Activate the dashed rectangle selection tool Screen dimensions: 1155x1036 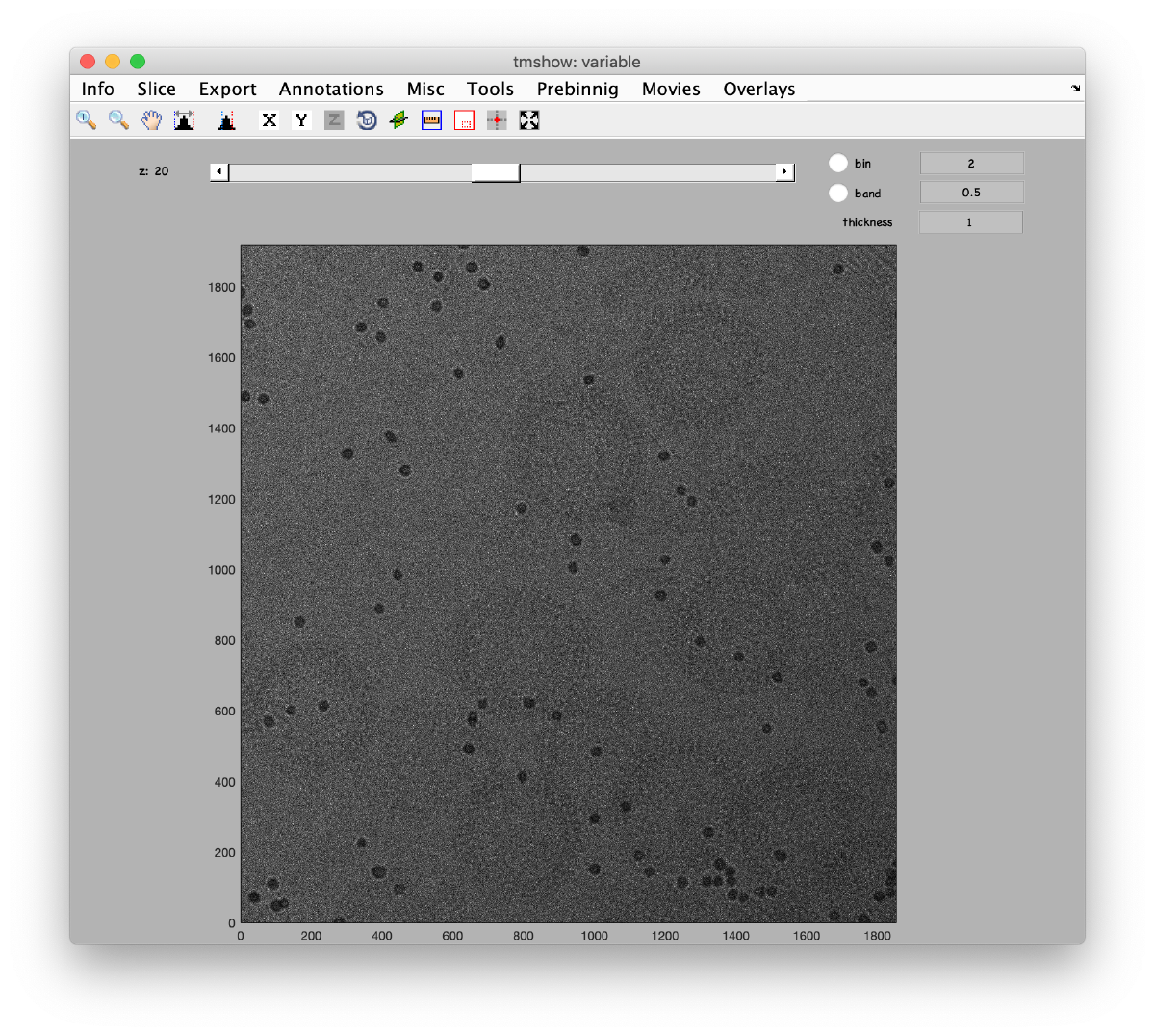pyautogui.click(x=464, y=119)
